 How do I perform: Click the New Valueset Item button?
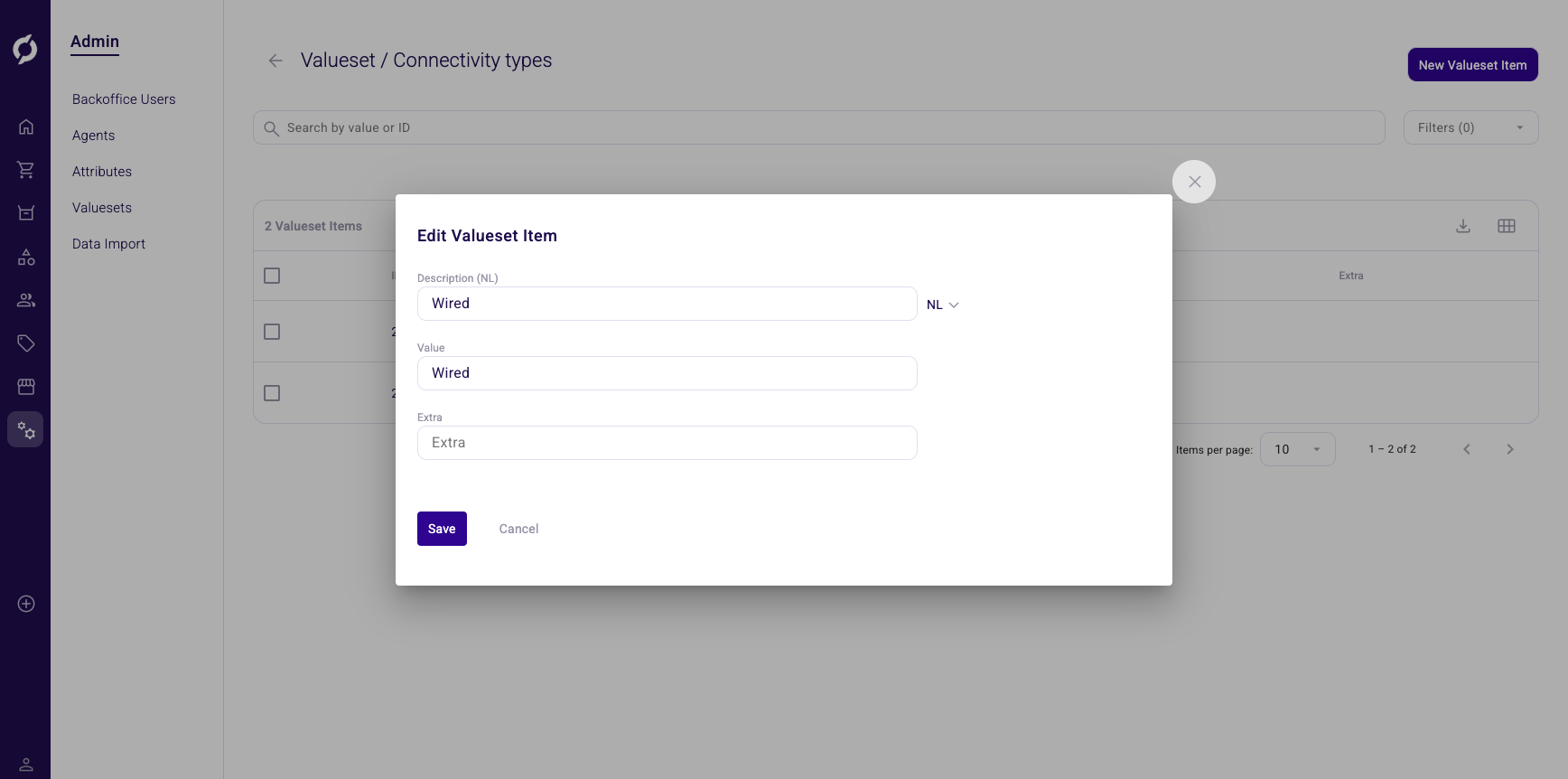coord(1472,65)
